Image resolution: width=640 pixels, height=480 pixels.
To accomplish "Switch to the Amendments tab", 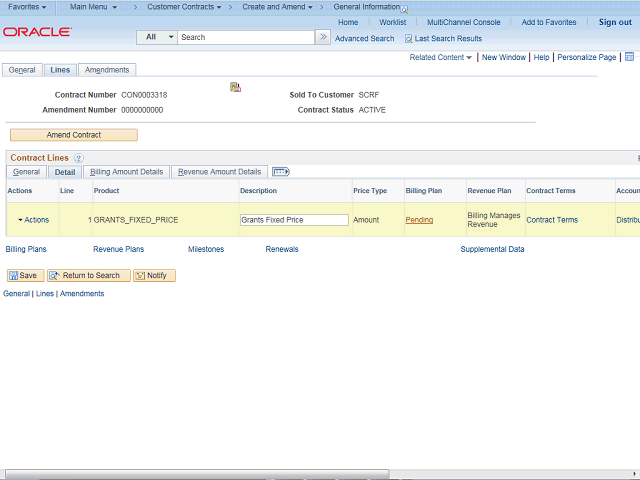I will 106,70.
